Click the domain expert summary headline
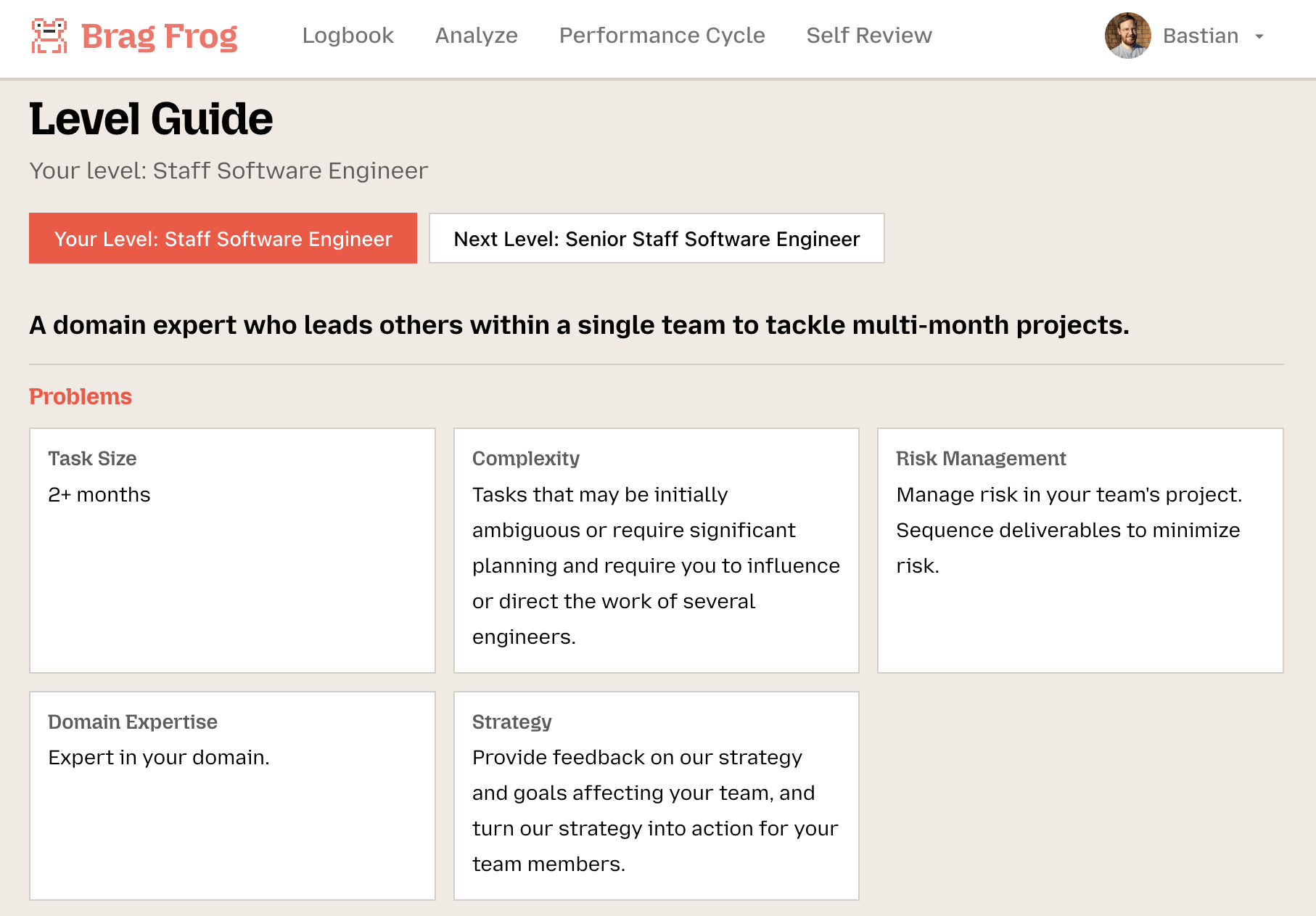 579,325
